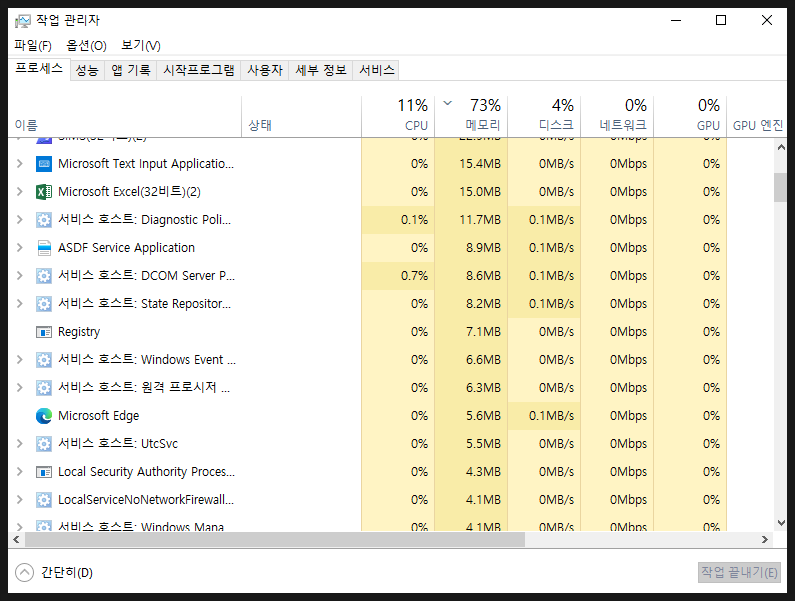
Task: Select the Registry process name
Action: tap(79, 332)
